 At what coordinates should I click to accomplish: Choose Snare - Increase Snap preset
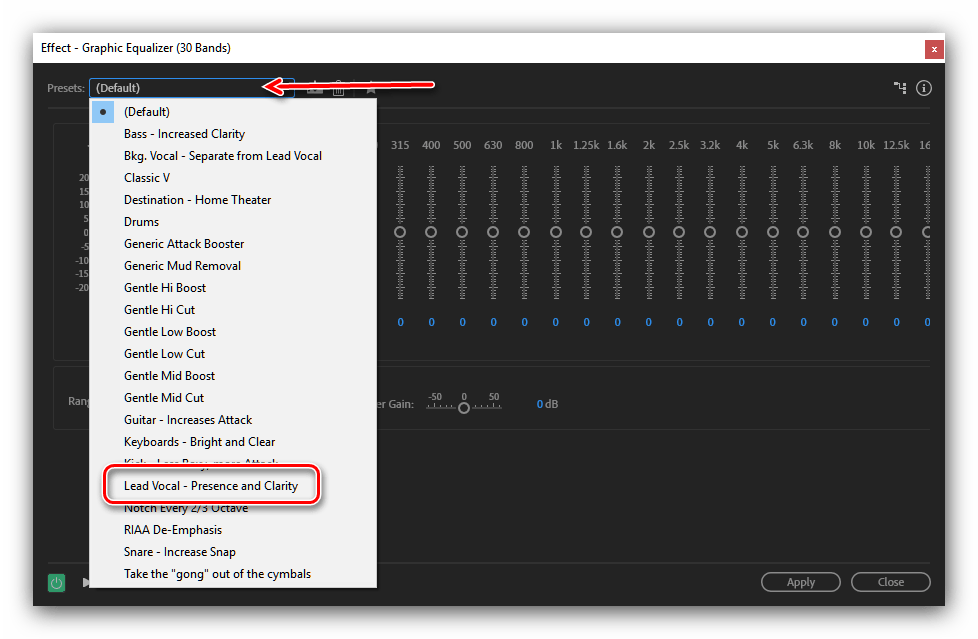point(234,552)
